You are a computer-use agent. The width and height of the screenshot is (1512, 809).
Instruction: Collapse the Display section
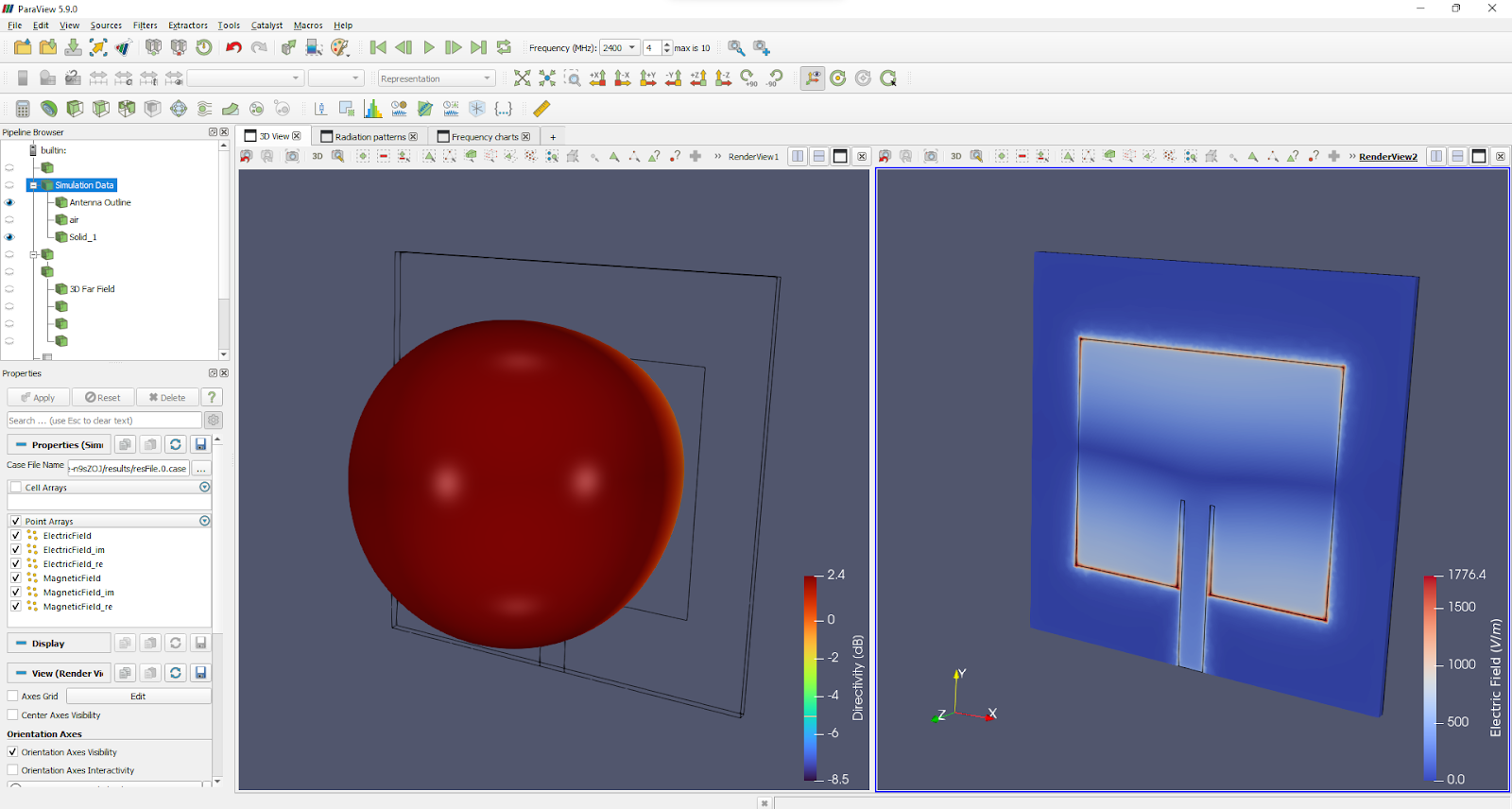(59, 643)
